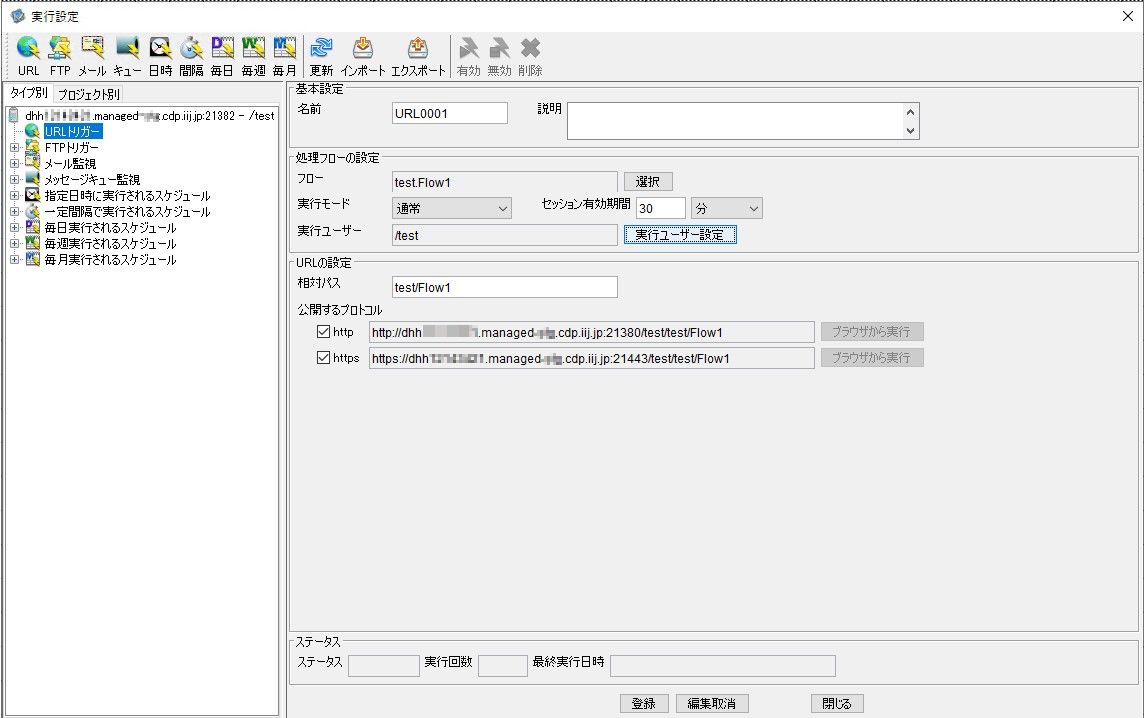Uncheck the http protocol checkbox
Viewport: 1144px width, 718px height.
point(323,332)
